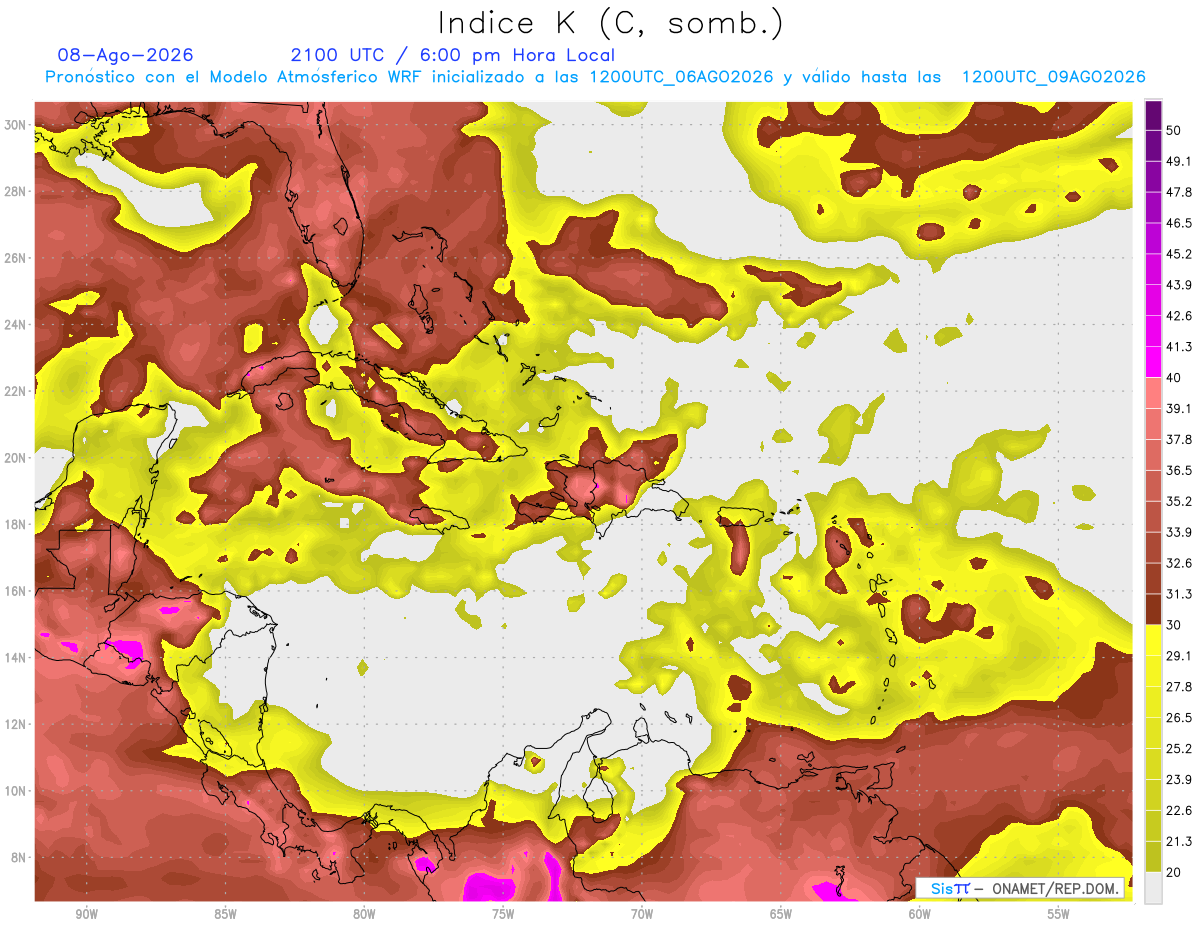
Task: Select the legend value 43.9
Action: 1179,285
